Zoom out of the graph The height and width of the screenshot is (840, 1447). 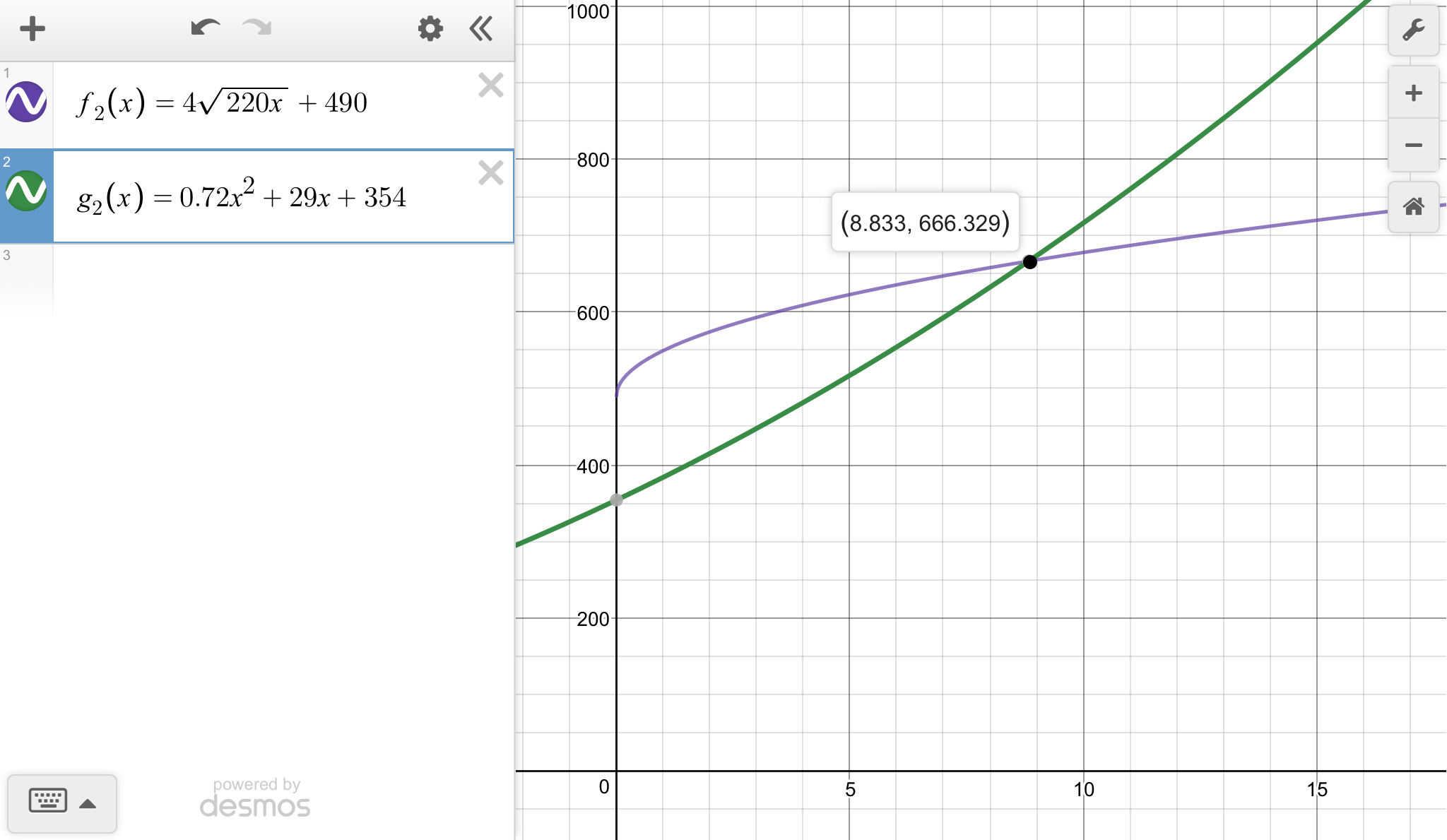pyautogui.click(x=1413, y=146)
